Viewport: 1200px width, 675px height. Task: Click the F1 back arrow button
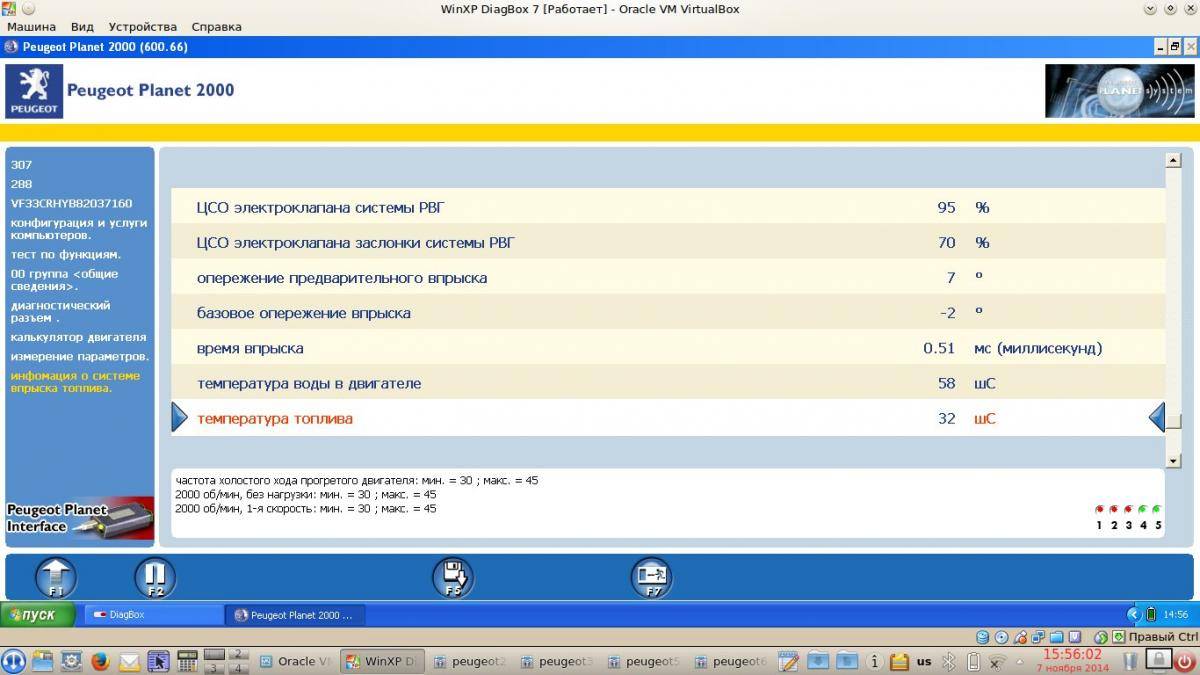[x=56, y=578]
